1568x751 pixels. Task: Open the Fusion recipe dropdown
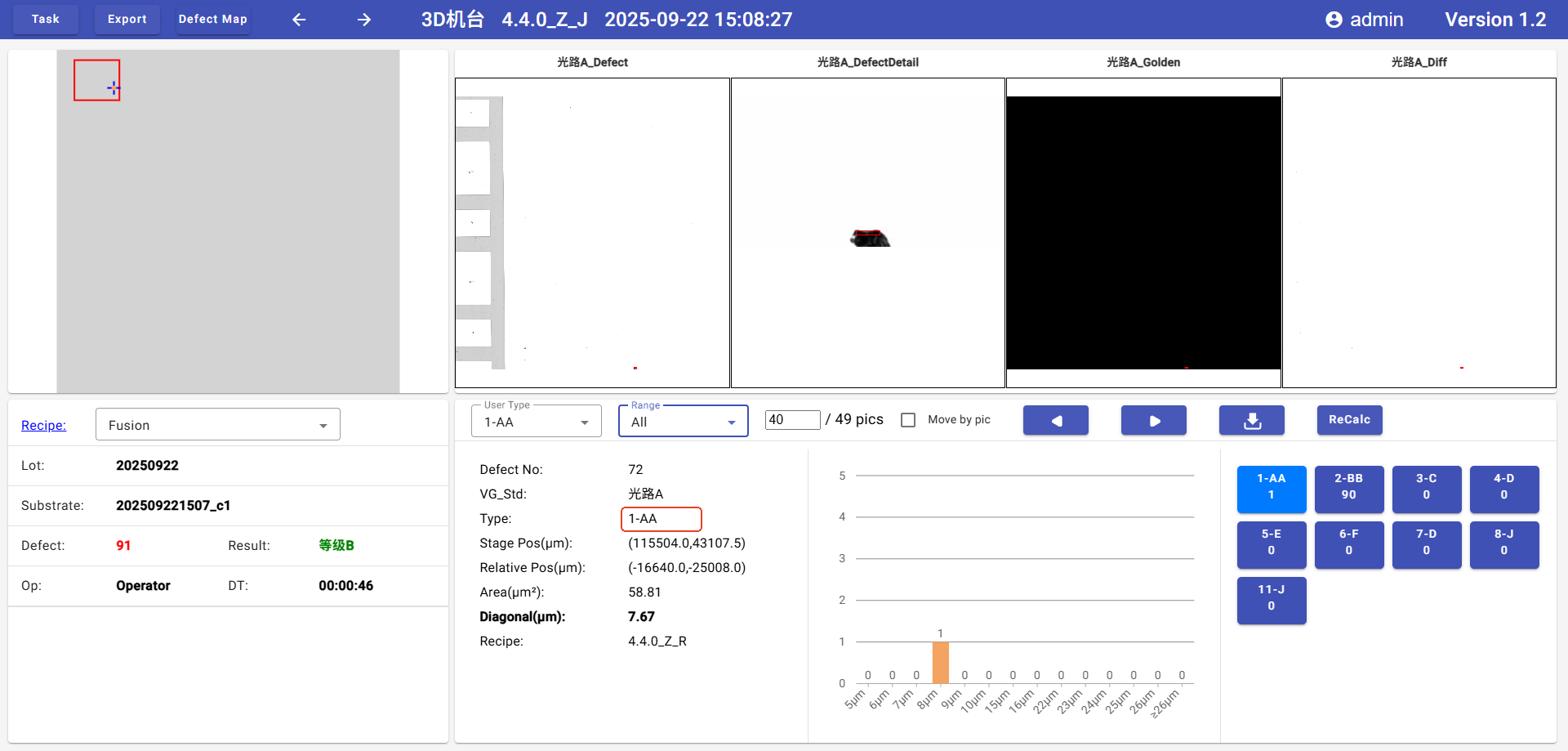(x=217, y=425)
